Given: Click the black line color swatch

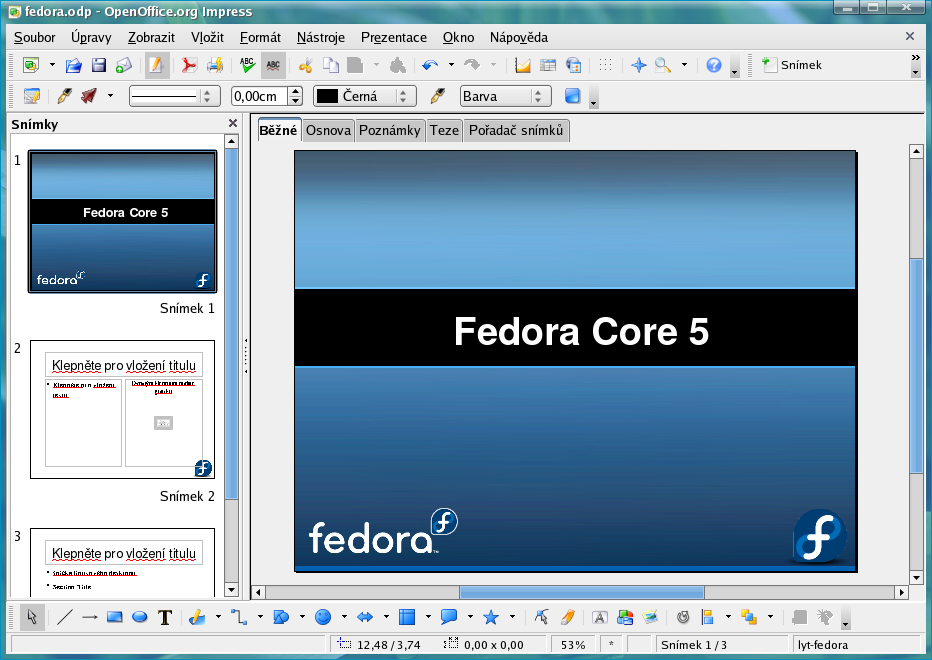Looking at the screenshot, I should point(327,96).
